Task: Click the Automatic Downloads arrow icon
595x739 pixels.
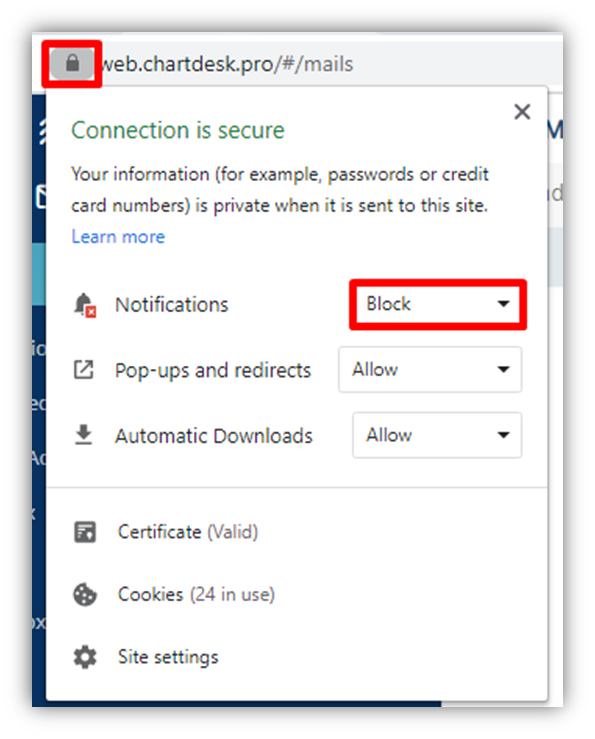Action: 83,435
